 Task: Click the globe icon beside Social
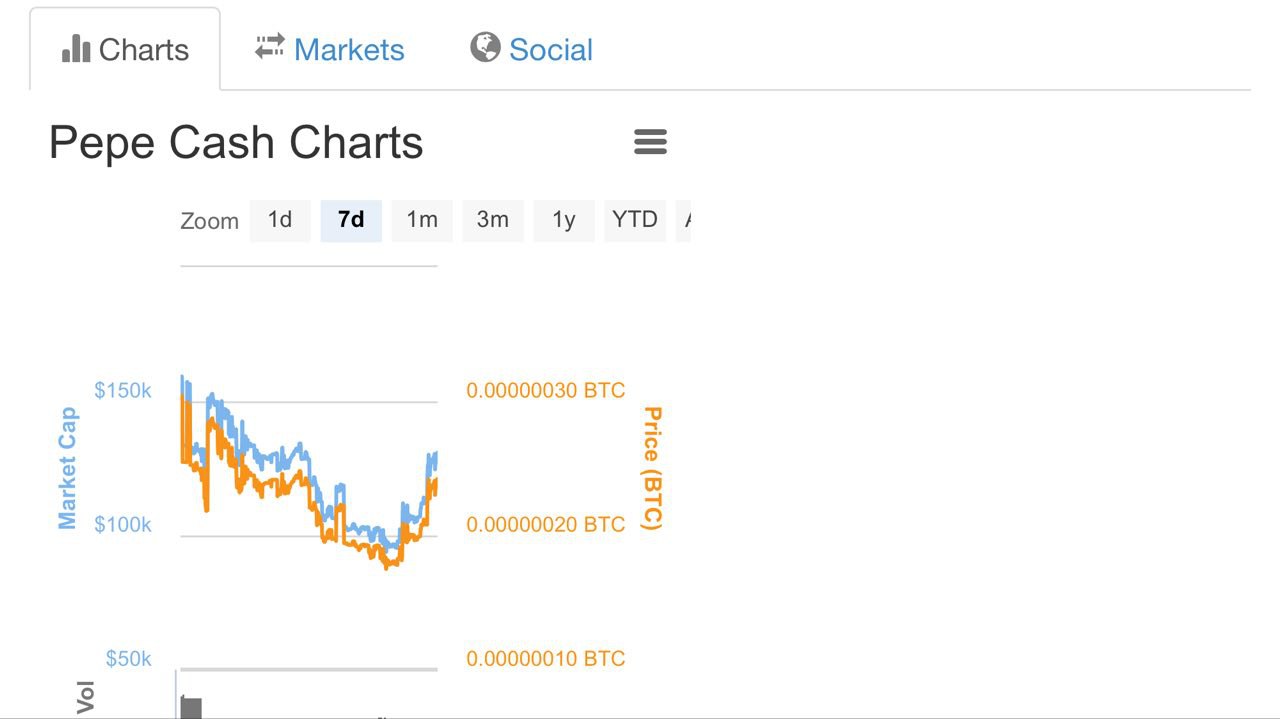[485, 47]
